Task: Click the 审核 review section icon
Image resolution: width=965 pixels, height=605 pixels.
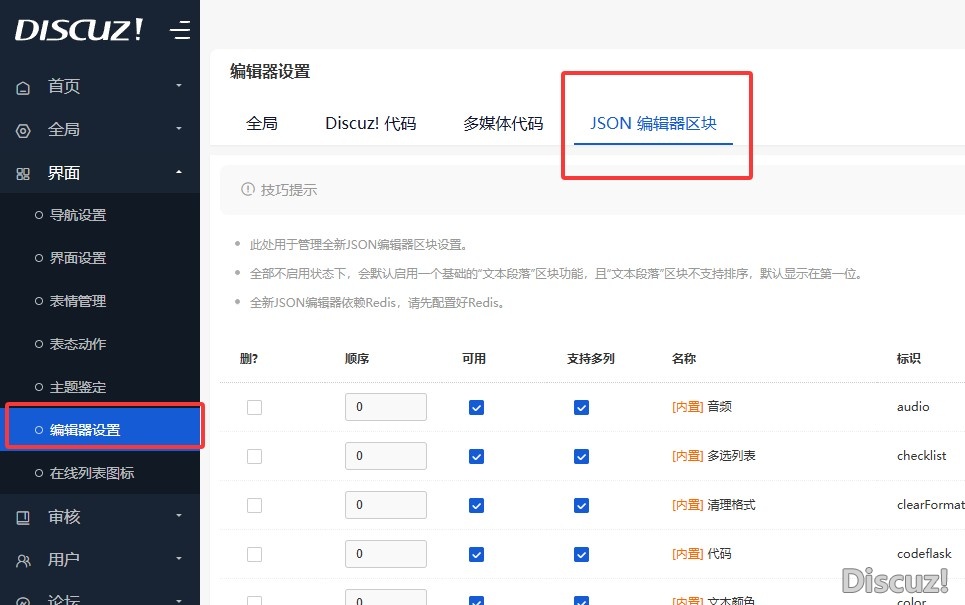Action: coord(22,516)
